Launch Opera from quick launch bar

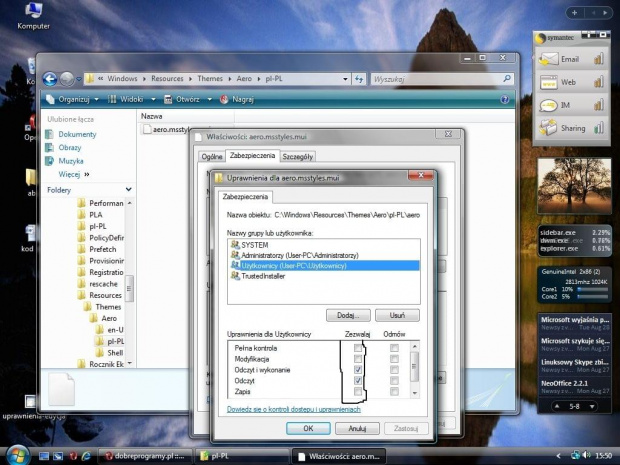click(x=73, y=456)
